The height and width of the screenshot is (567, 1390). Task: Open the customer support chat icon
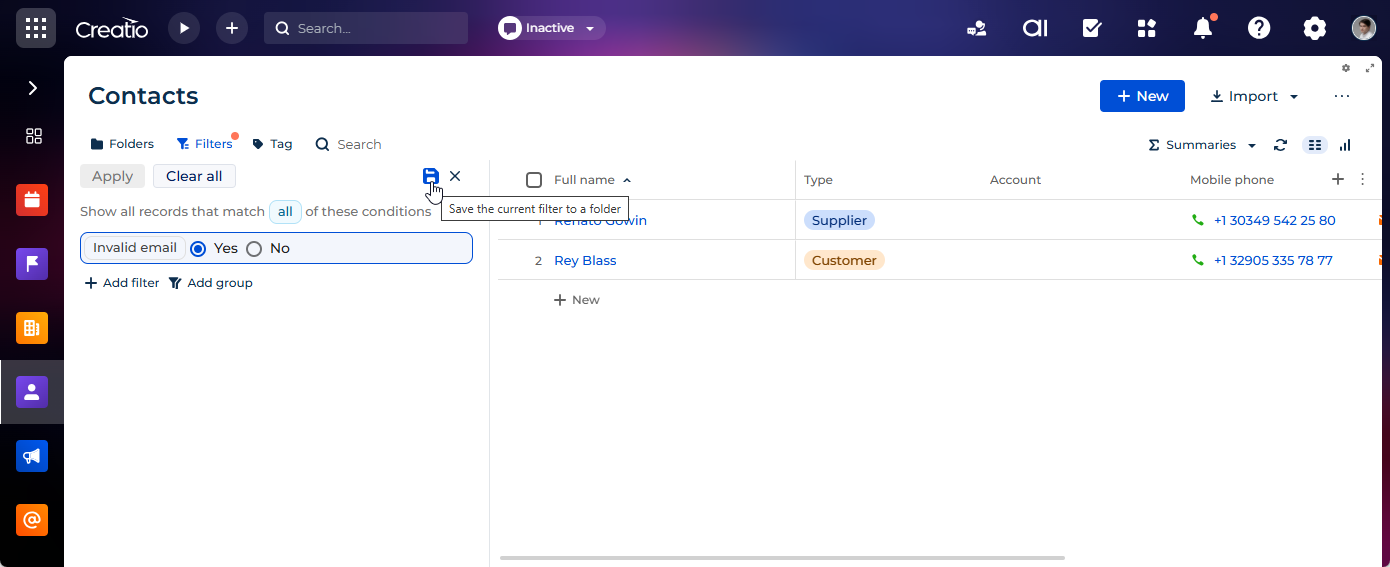(977, 28)
